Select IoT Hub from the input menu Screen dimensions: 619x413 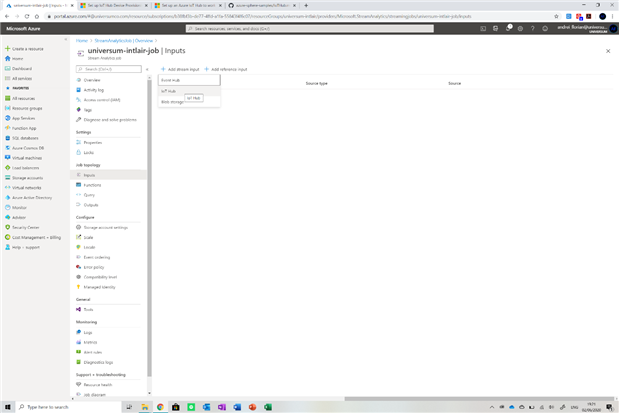(189, 91)
